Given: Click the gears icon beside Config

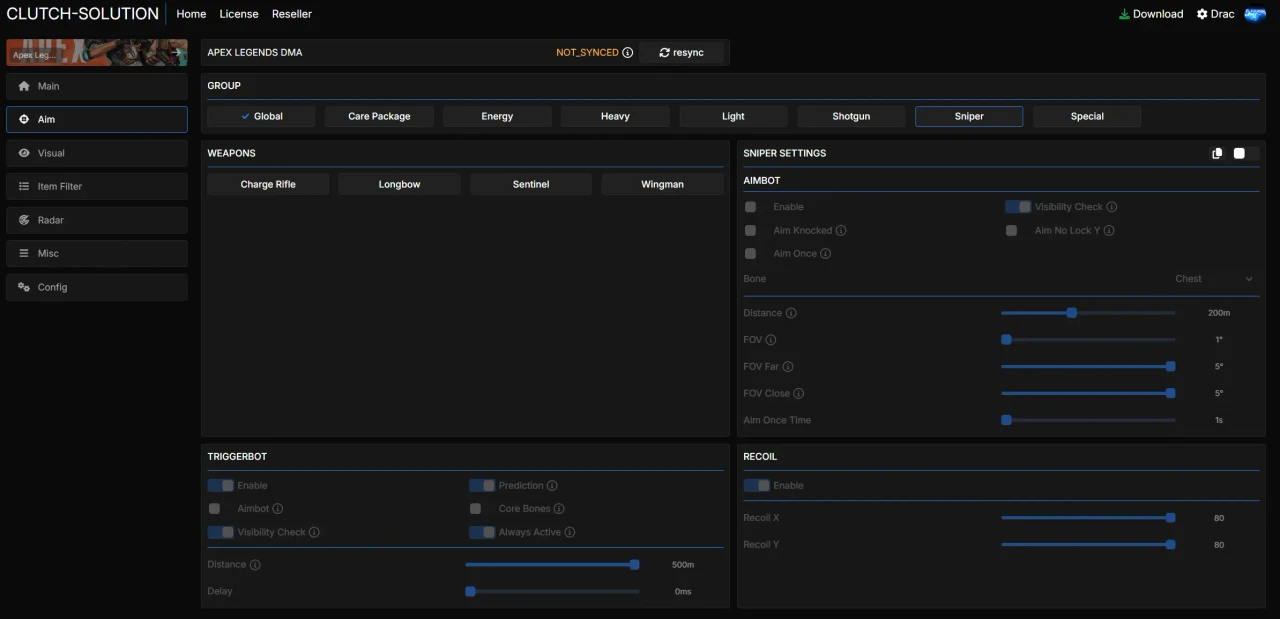Looking at the screenshot, I should point(24,287).
